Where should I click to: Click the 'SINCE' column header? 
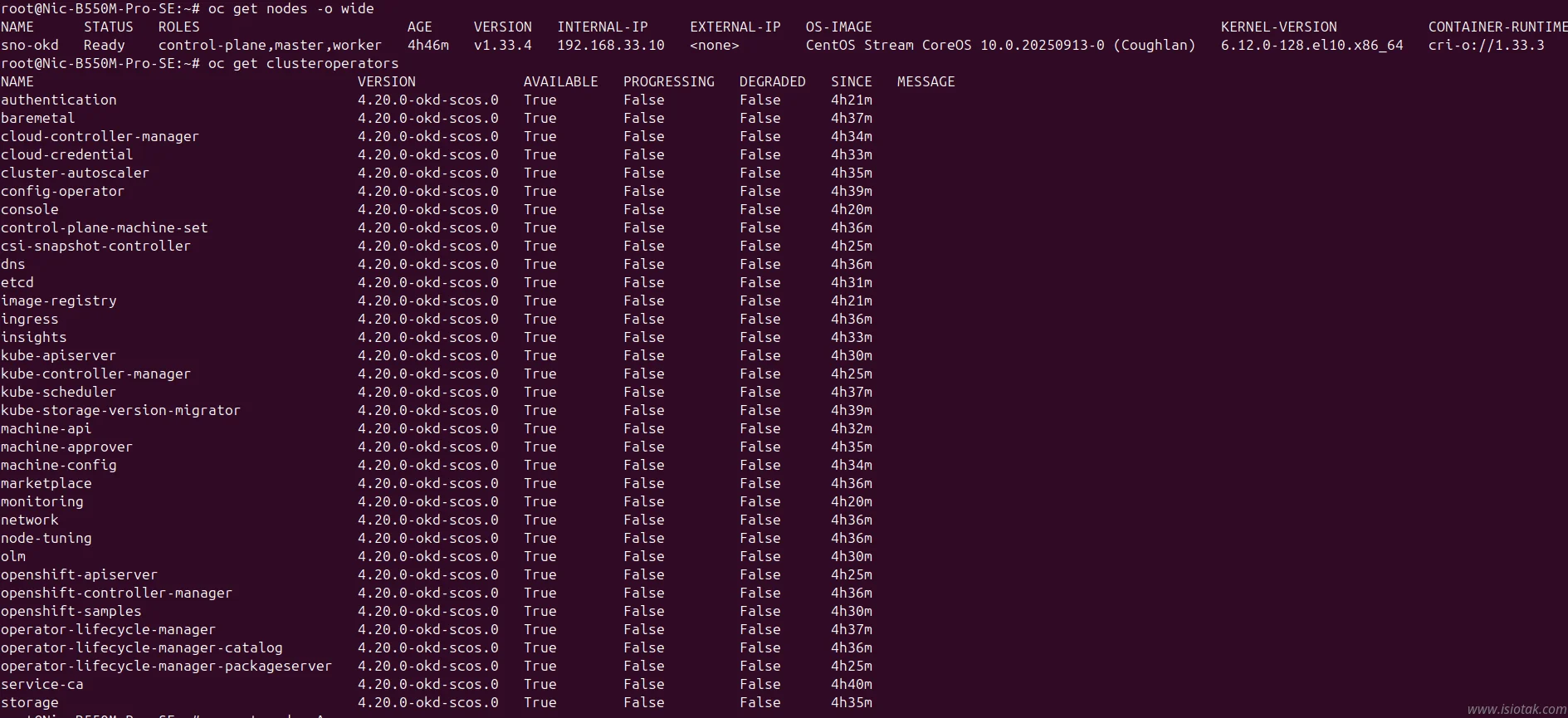point(852,82)
